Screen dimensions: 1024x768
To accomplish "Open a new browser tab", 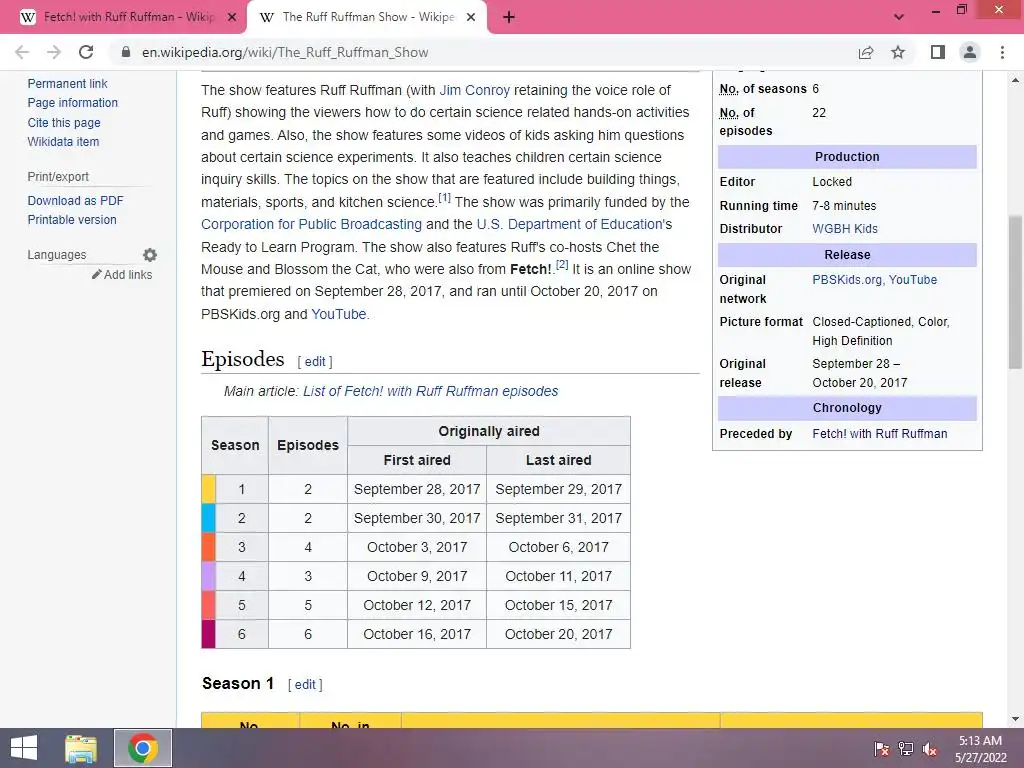I will point(509,18).
